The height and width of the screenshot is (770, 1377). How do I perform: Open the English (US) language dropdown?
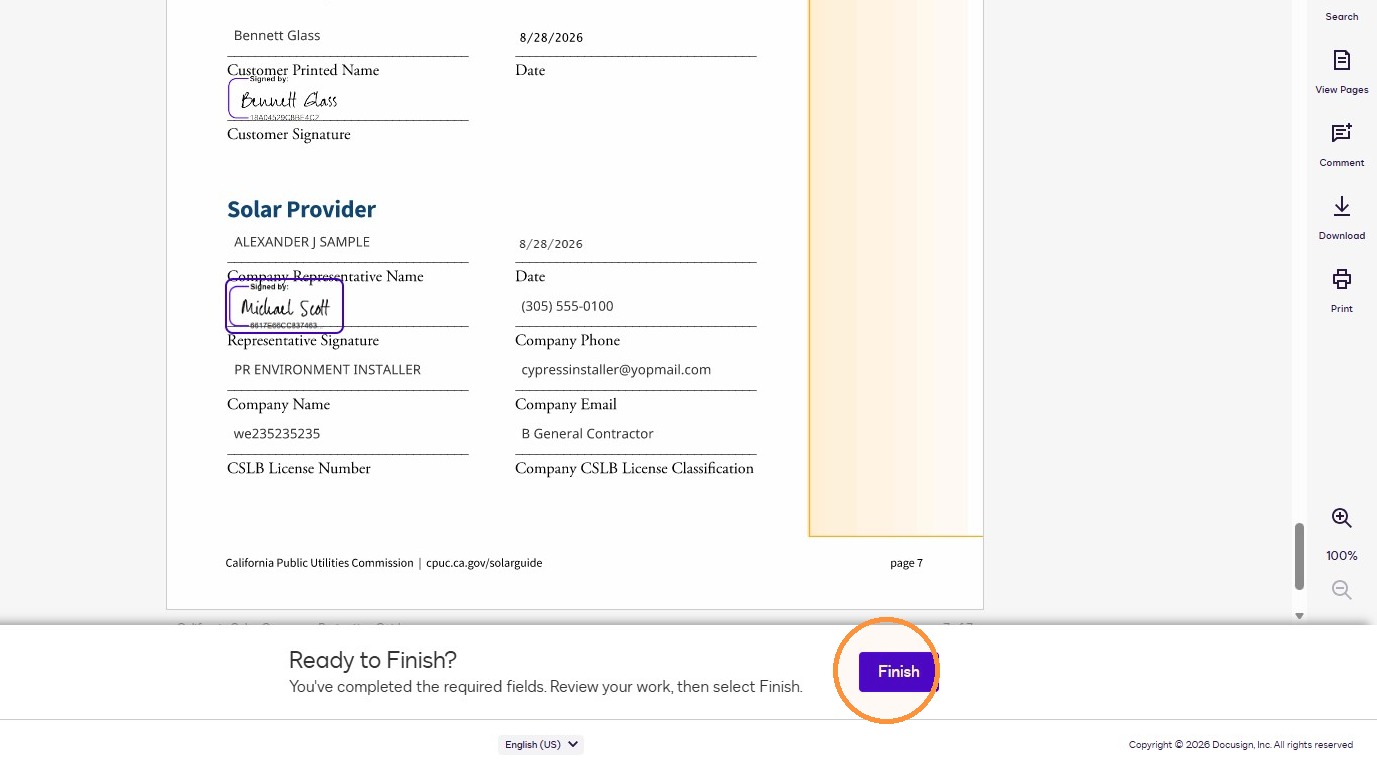coord(541,744)
